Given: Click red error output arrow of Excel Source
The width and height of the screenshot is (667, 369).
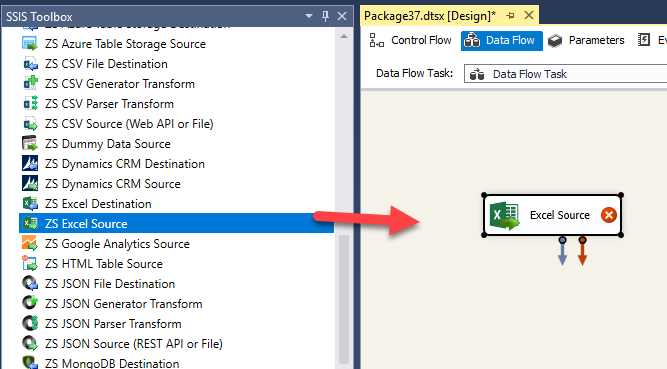Looking at the screenshot, I should coord(582,252).
